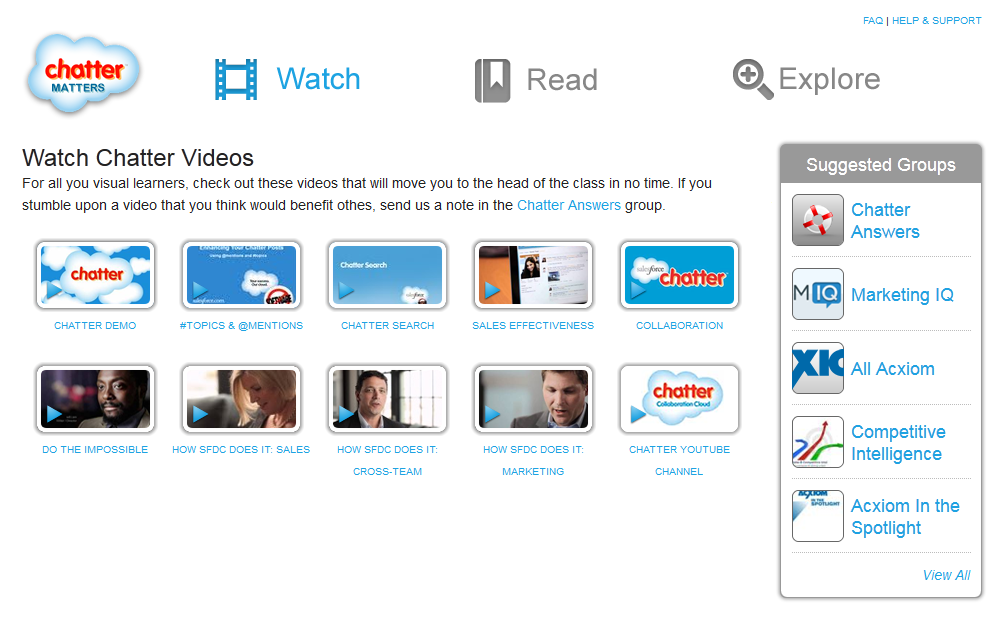Click the bookmark Read icon

492,80
